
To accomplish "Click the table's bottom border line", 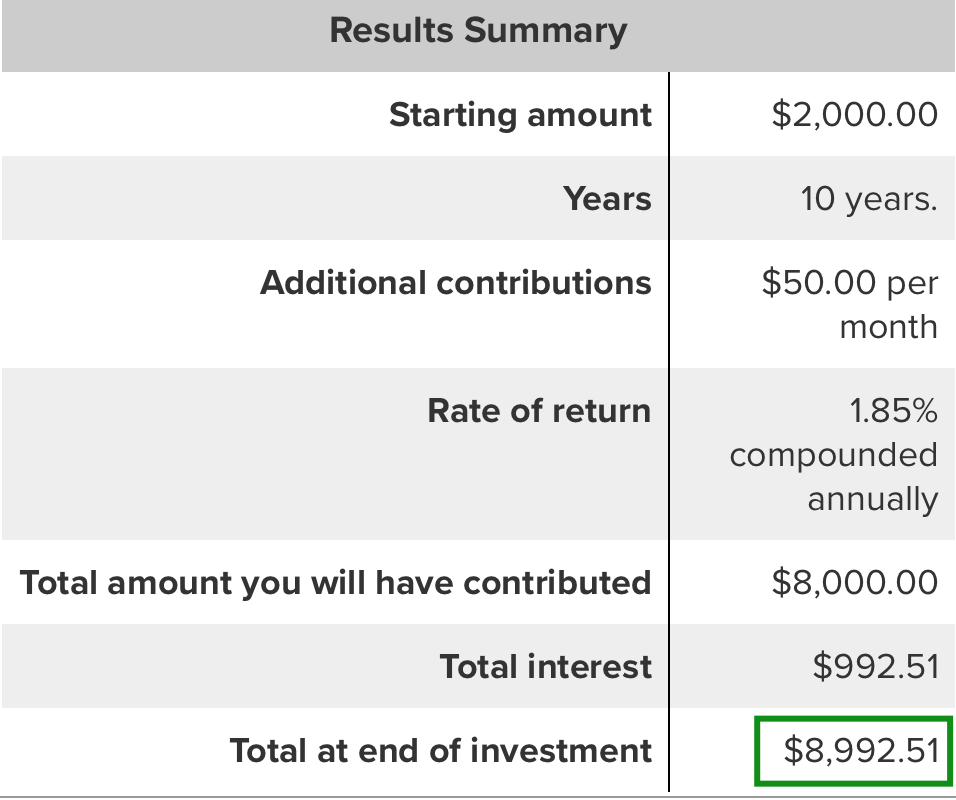I will click(x=478, y=797).
